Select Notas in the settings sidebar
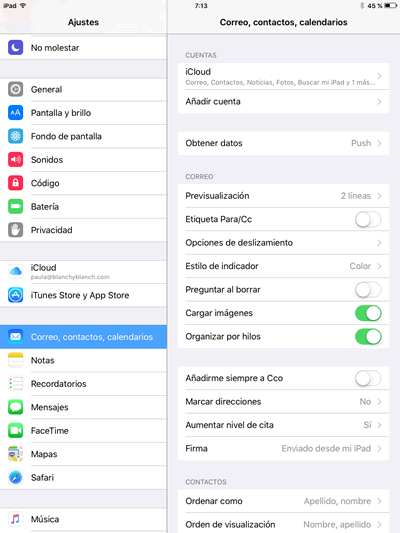The height and width of the screenshot is (533, 400). point(83,360)
